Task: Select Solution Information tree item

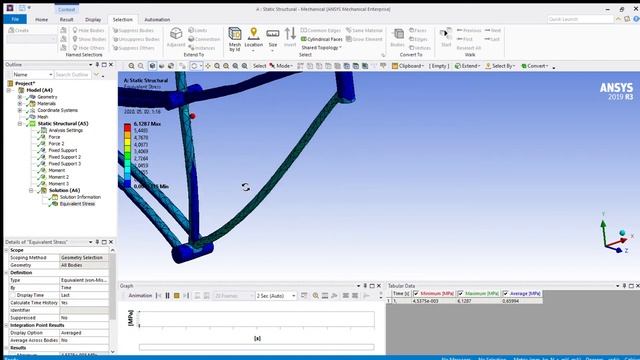Action: click(x=80, y=197)
